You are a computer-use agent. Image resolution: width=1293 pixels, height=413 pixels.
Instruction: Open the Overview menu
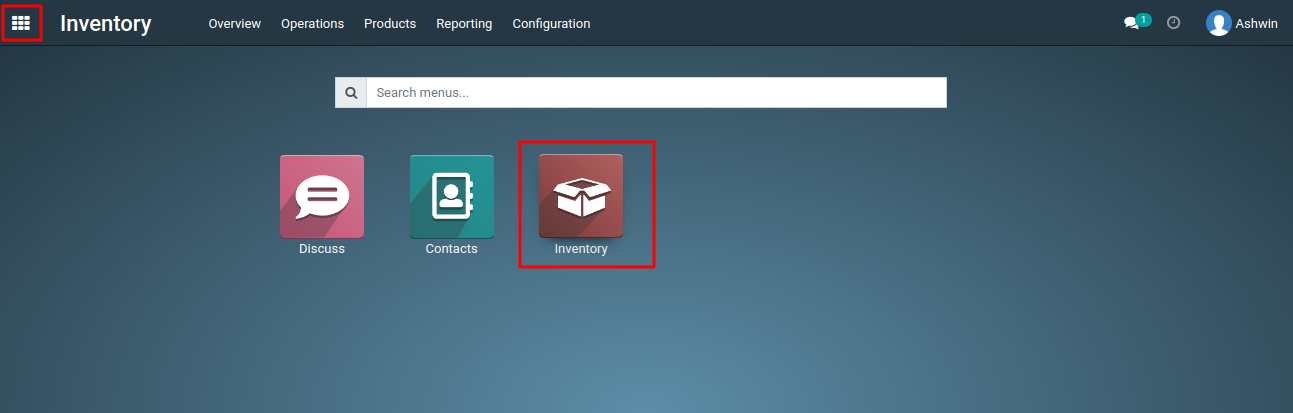pyautogui.click(x=235, y=24)
